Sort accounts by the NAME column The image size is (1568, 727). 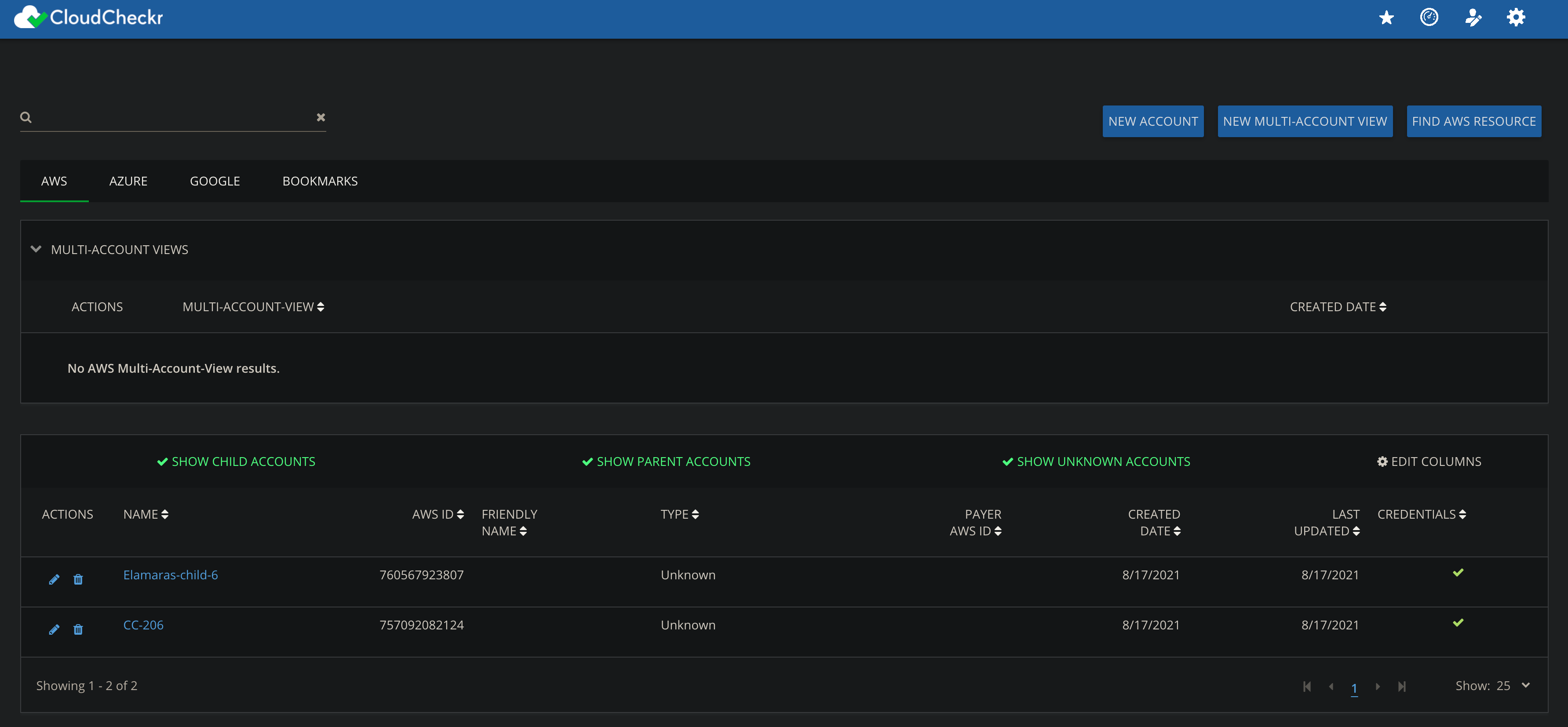pos(146,514)
